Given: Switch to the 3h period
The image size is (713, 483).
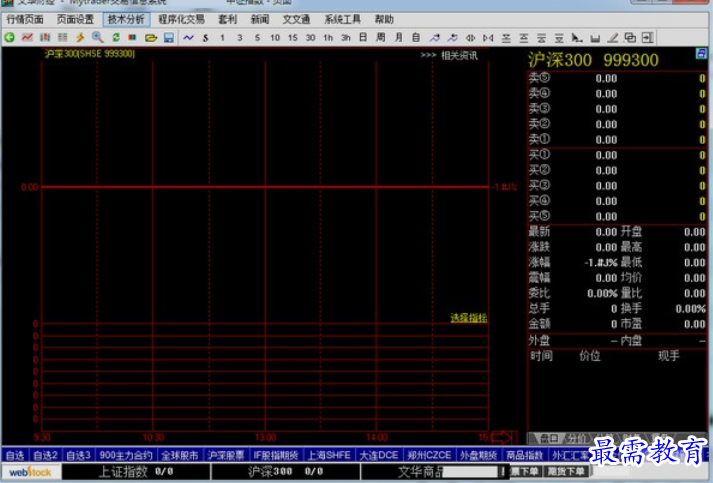Looking at the screenshot, I should 346,38.
